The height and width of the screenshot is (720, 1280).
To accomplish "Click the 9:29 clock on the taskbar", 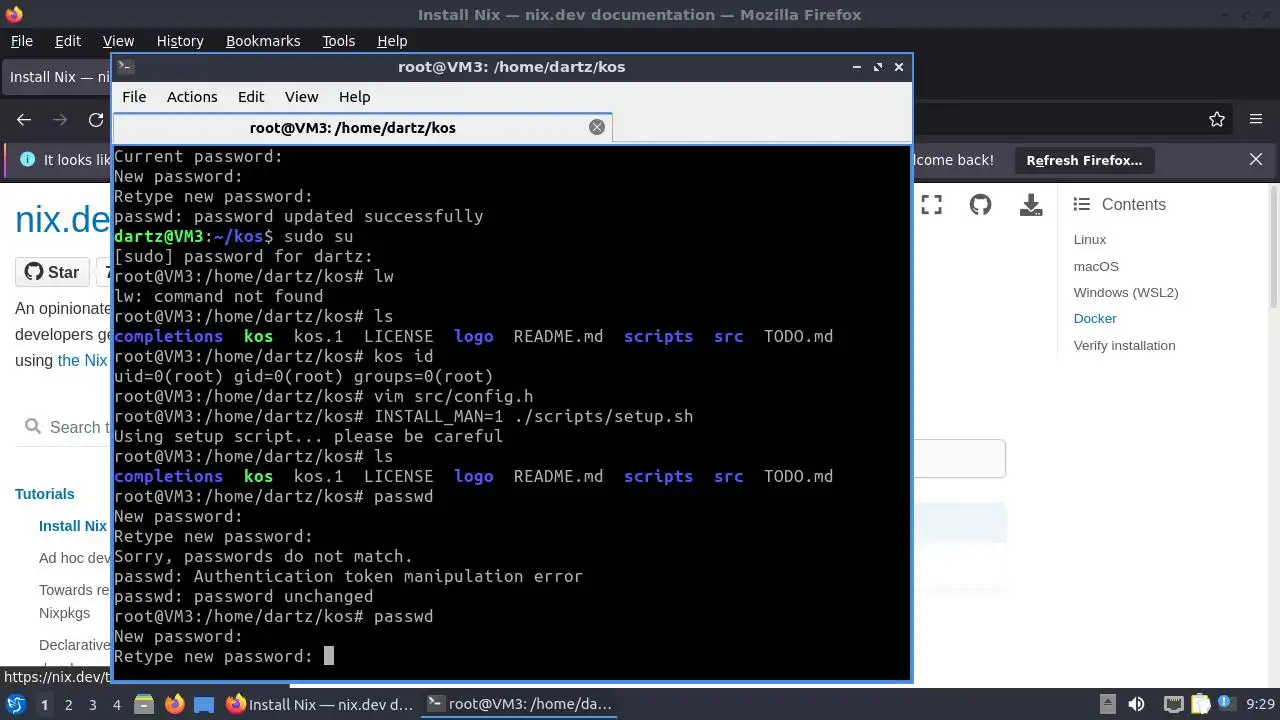I will click(1260, 705).
